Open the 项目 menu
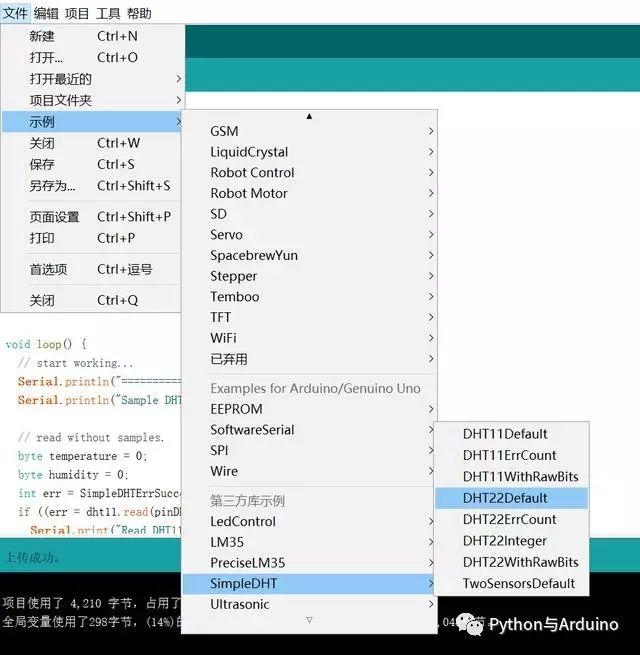Viewport: 640px width, 655px height. (x=77, y=13)
